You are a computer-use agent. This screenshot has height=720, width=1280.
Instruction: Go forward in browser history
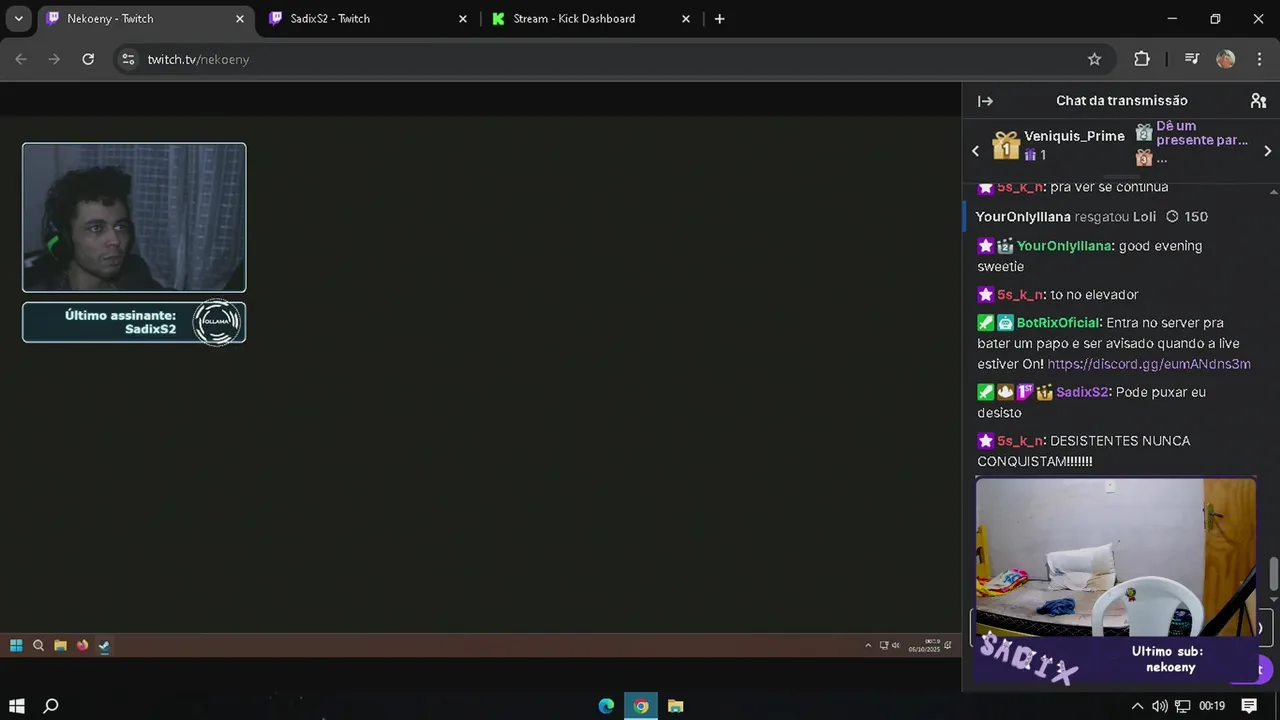pos(54,59)
